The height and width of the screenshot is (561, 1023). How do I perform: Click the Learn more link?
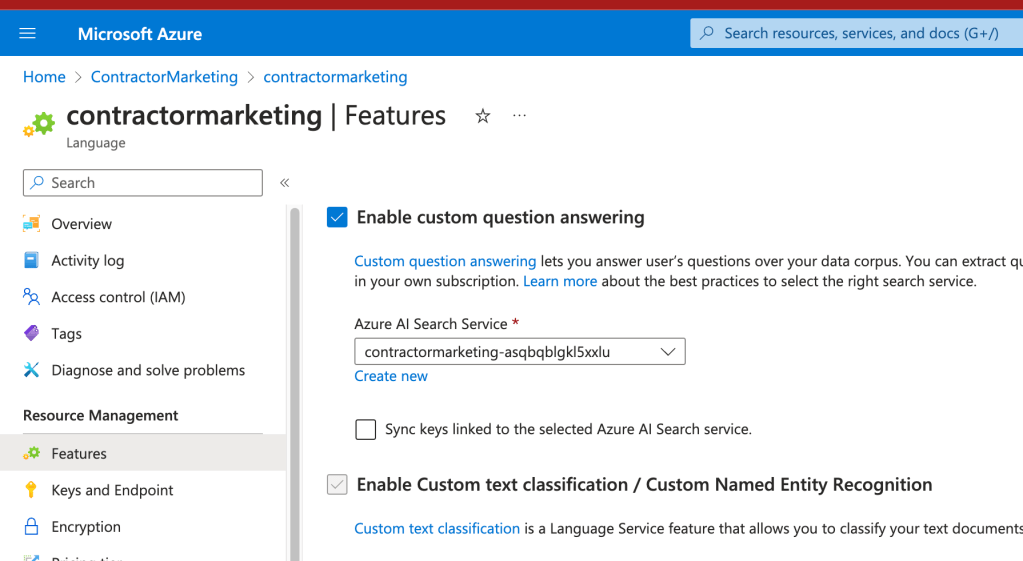pos(560,281)
